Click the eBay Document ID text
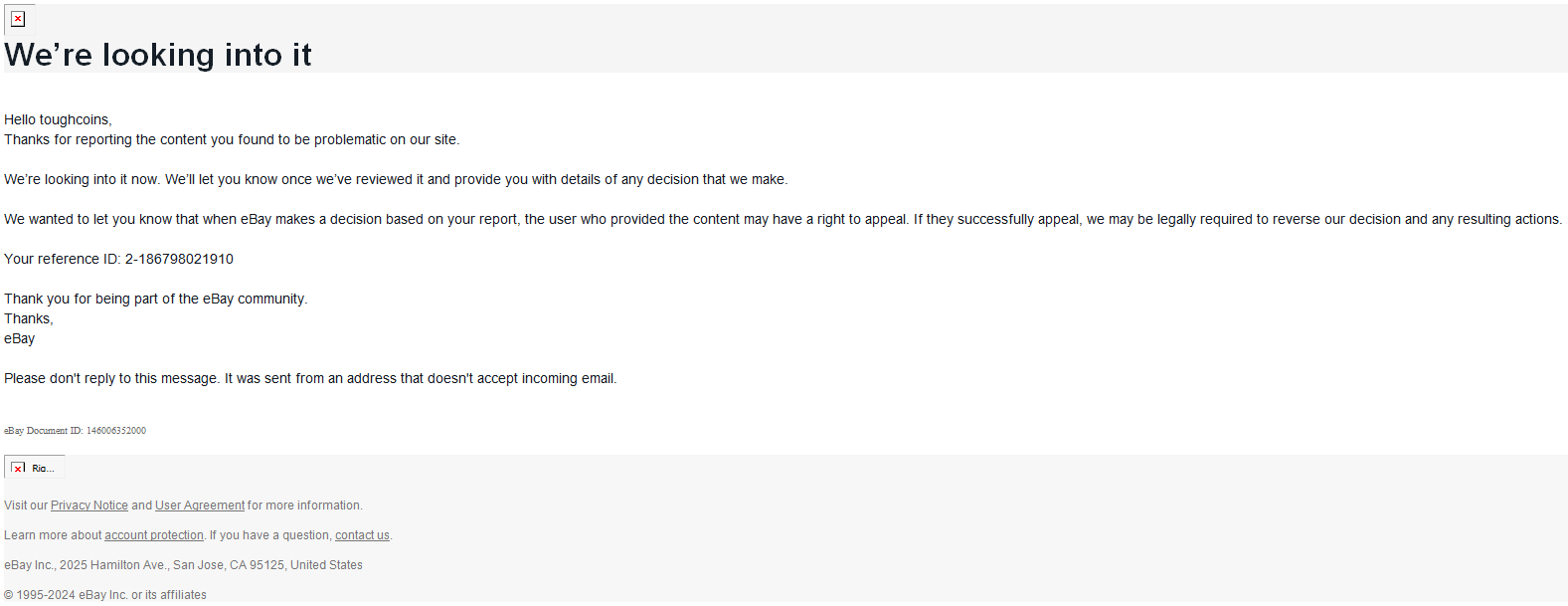This screenshot has height=606, width=1568. point(75,431)
